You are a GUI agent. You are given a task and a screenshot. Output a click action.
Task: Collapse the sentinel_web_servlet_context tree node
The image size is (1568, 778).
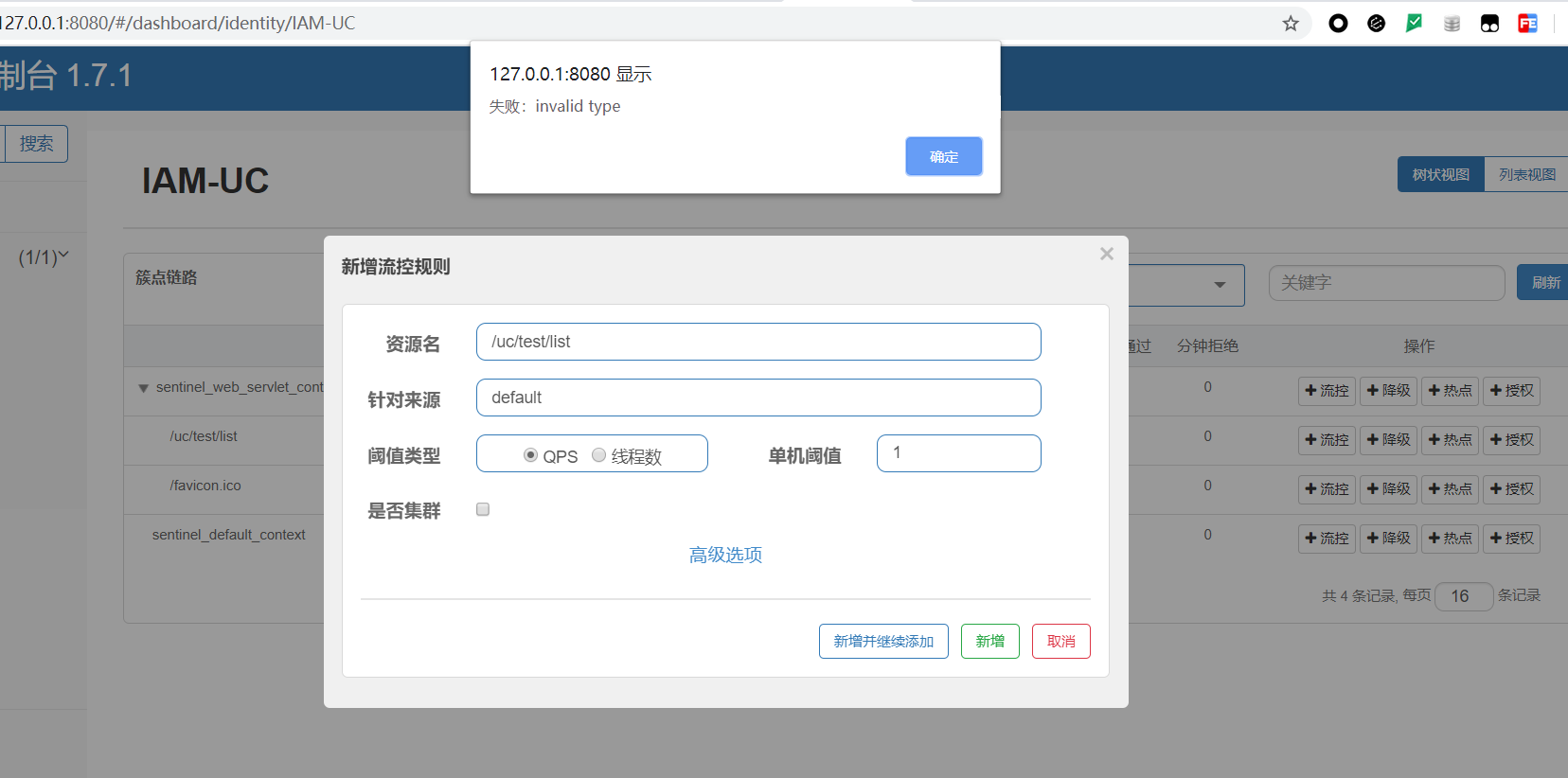click(144, 388)
